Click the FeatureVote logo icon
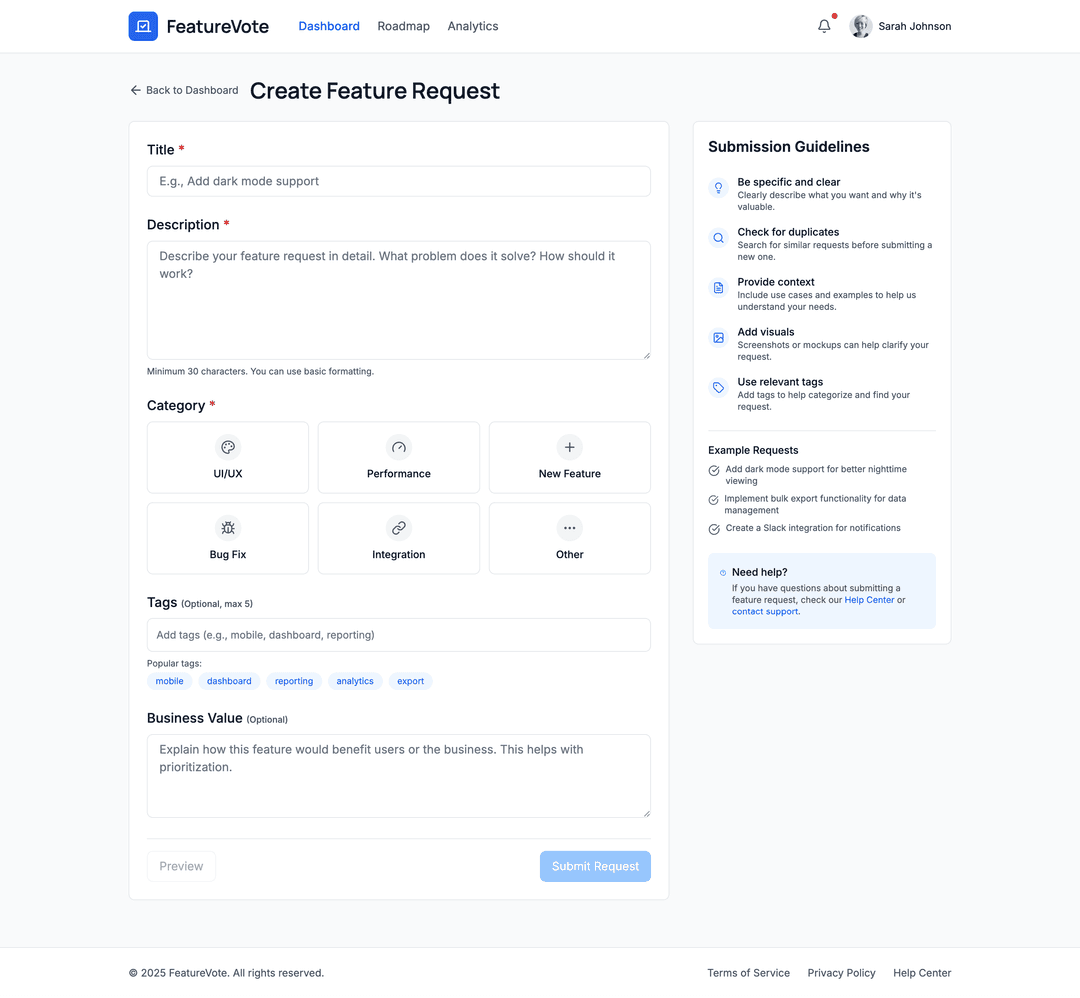This screenshot has height=998, width=1080. 143,26
